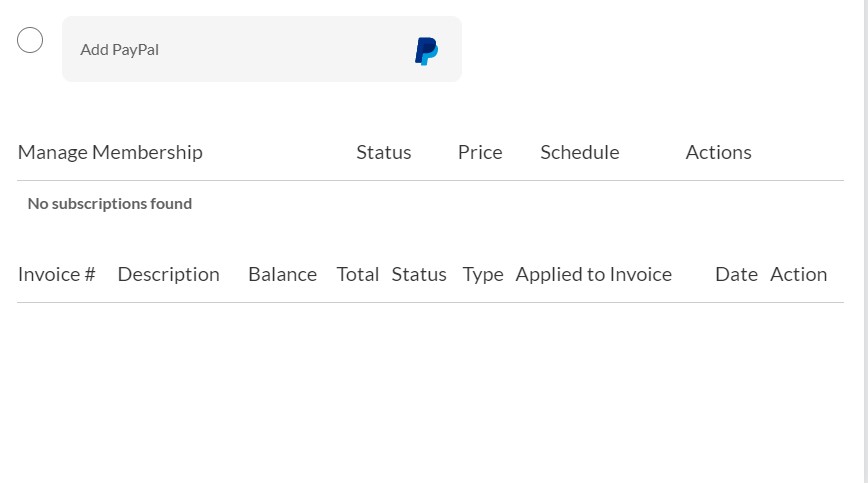Click the Actions header in membership table
Image resolution: width=868 pixels, height=483 pixels.
[x=718, y=152]
